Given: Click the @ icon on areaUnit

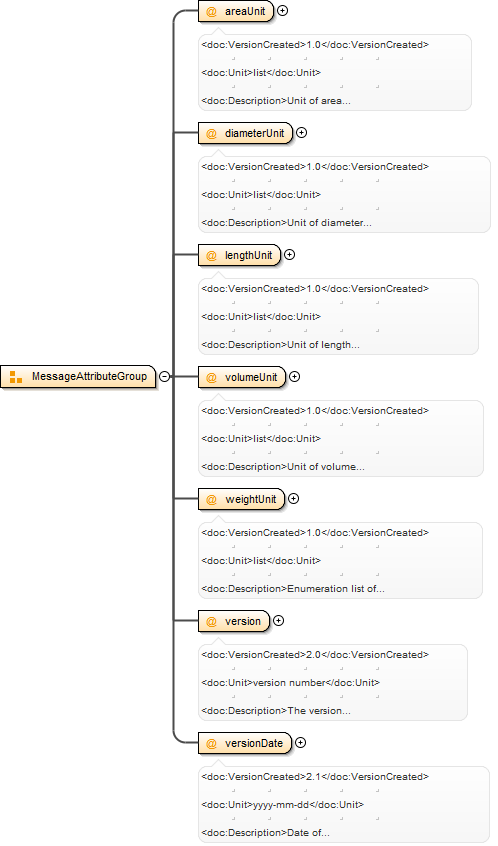Looking at the screenshot, I should tap(212, 11).
